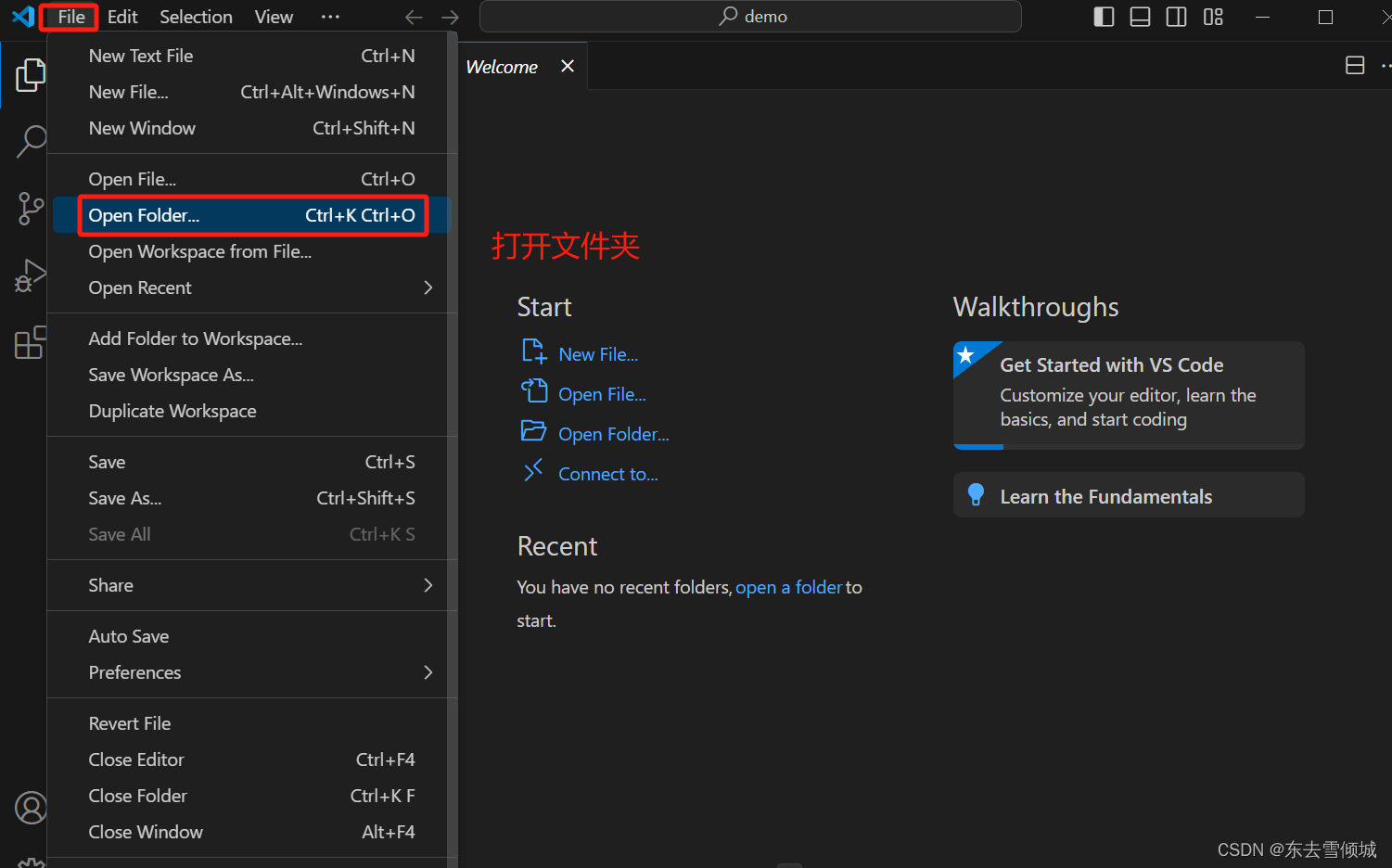
Task: Choose Close Editor
Action: coord(251,759)
